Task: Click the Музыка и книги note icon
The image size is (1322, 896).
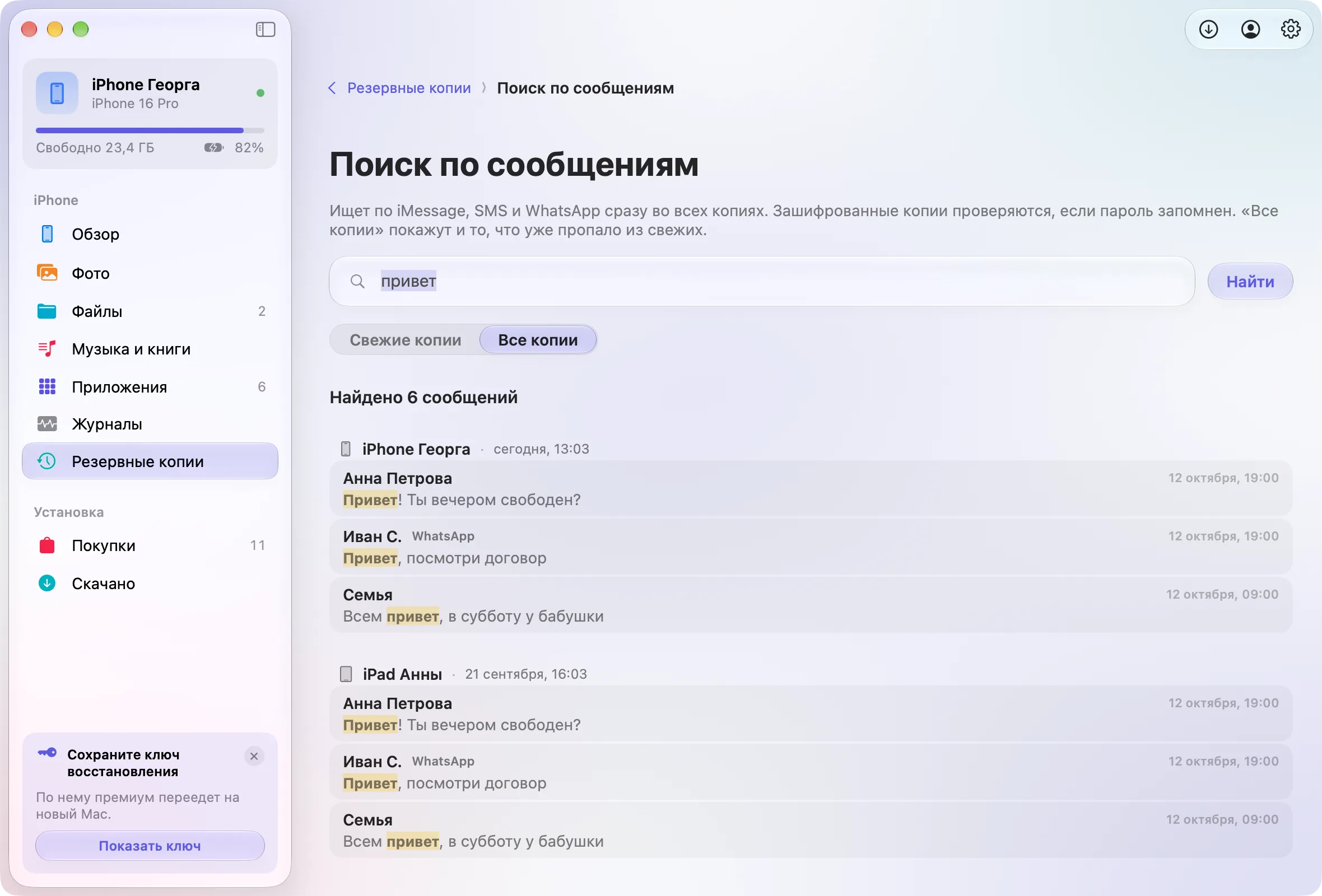Action: pyautogui.click(x=47, y=348)
